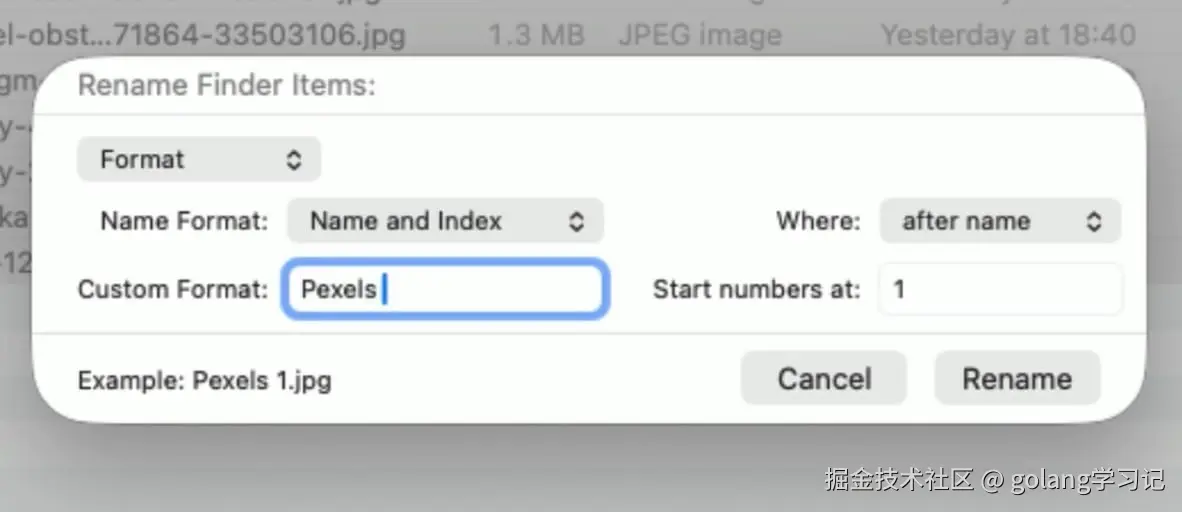Click the Name Format label
Screen dimensions: 1182x512
tap(184, 222)
